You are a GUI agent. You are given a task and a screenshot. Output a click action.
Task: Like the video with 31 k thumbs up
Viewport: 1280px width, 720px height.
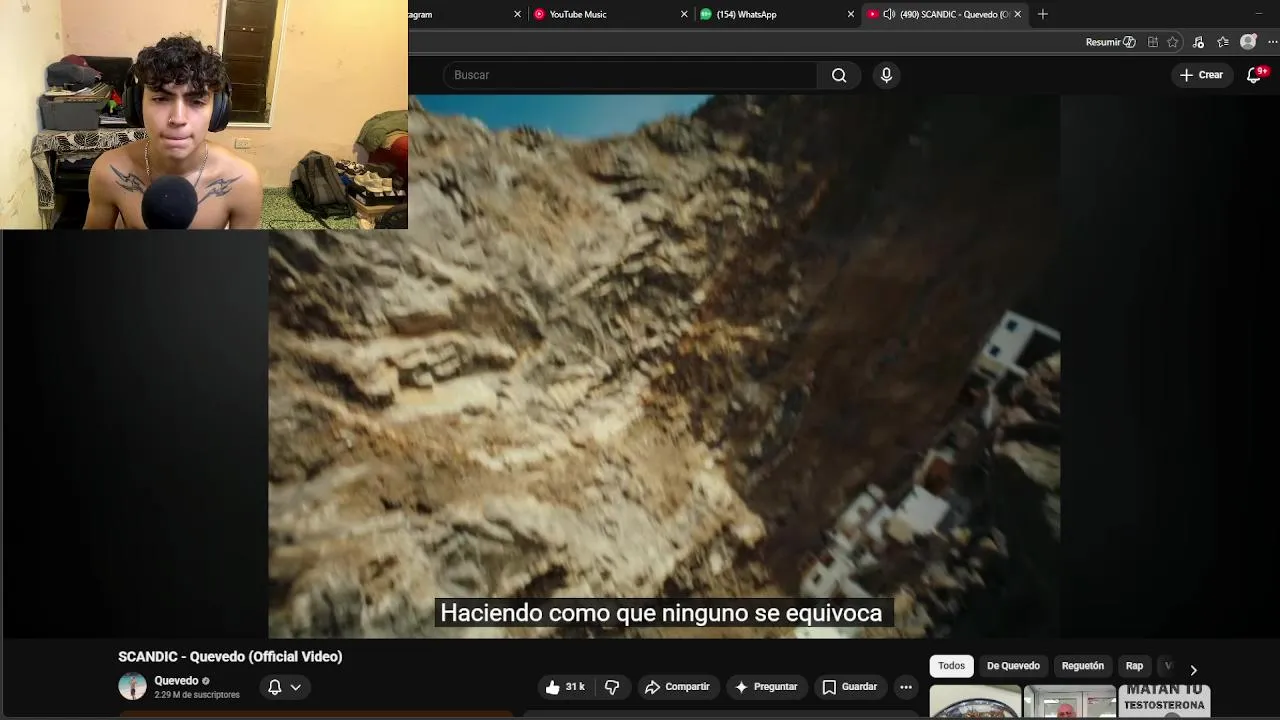pyautogui.click(x=564, y=687)
